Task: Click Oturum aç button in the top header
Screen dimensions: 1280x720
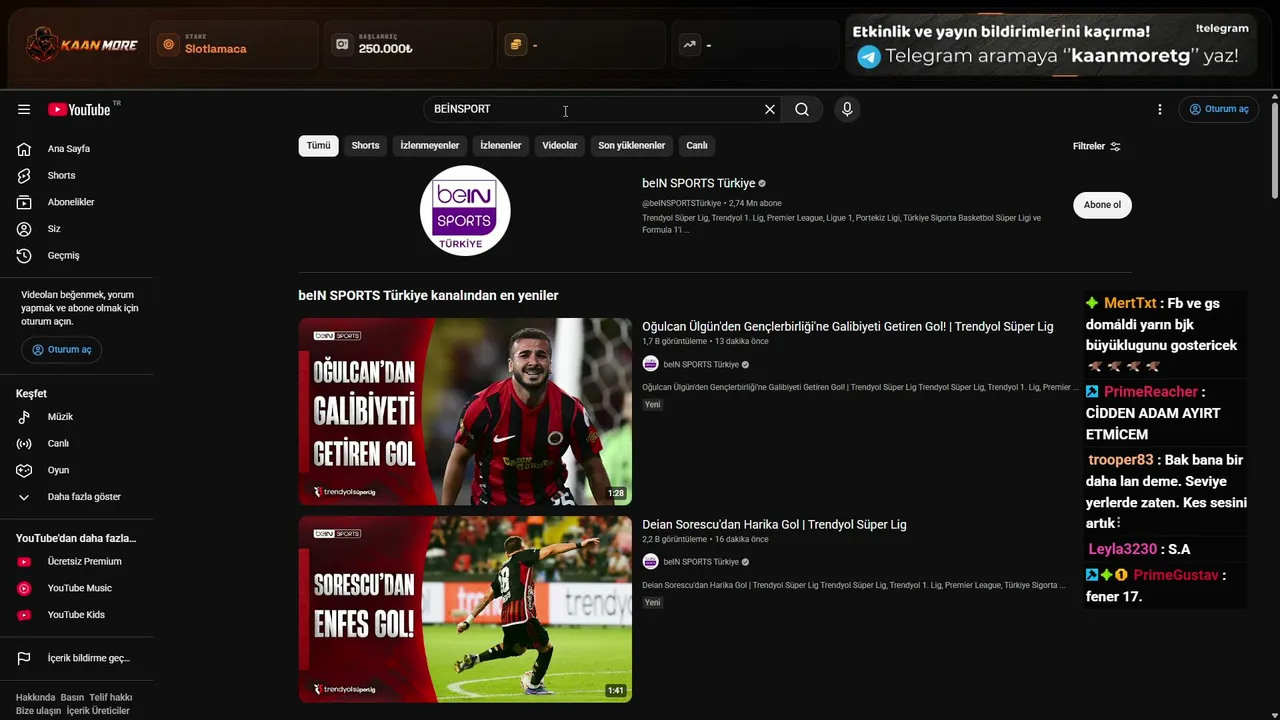Action: [x=1219, y=110]
